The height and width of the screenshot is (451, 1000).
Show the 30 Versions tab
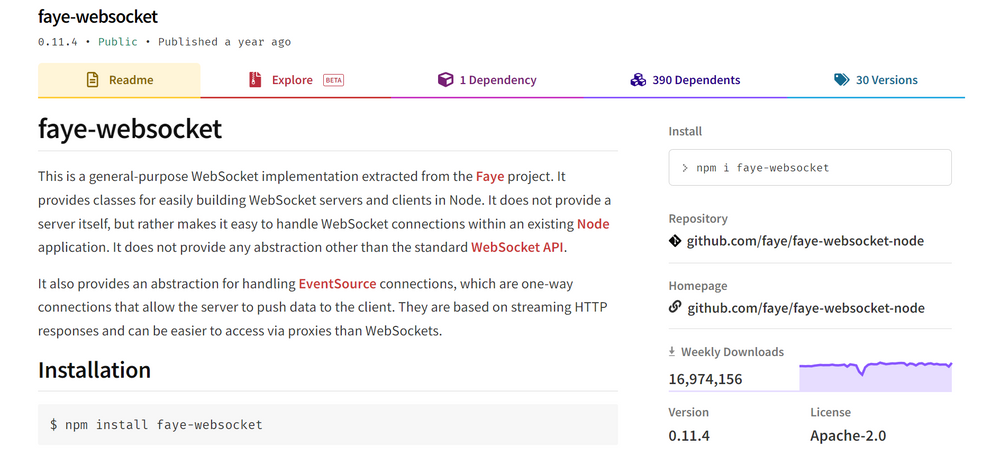tap(876, 80)
